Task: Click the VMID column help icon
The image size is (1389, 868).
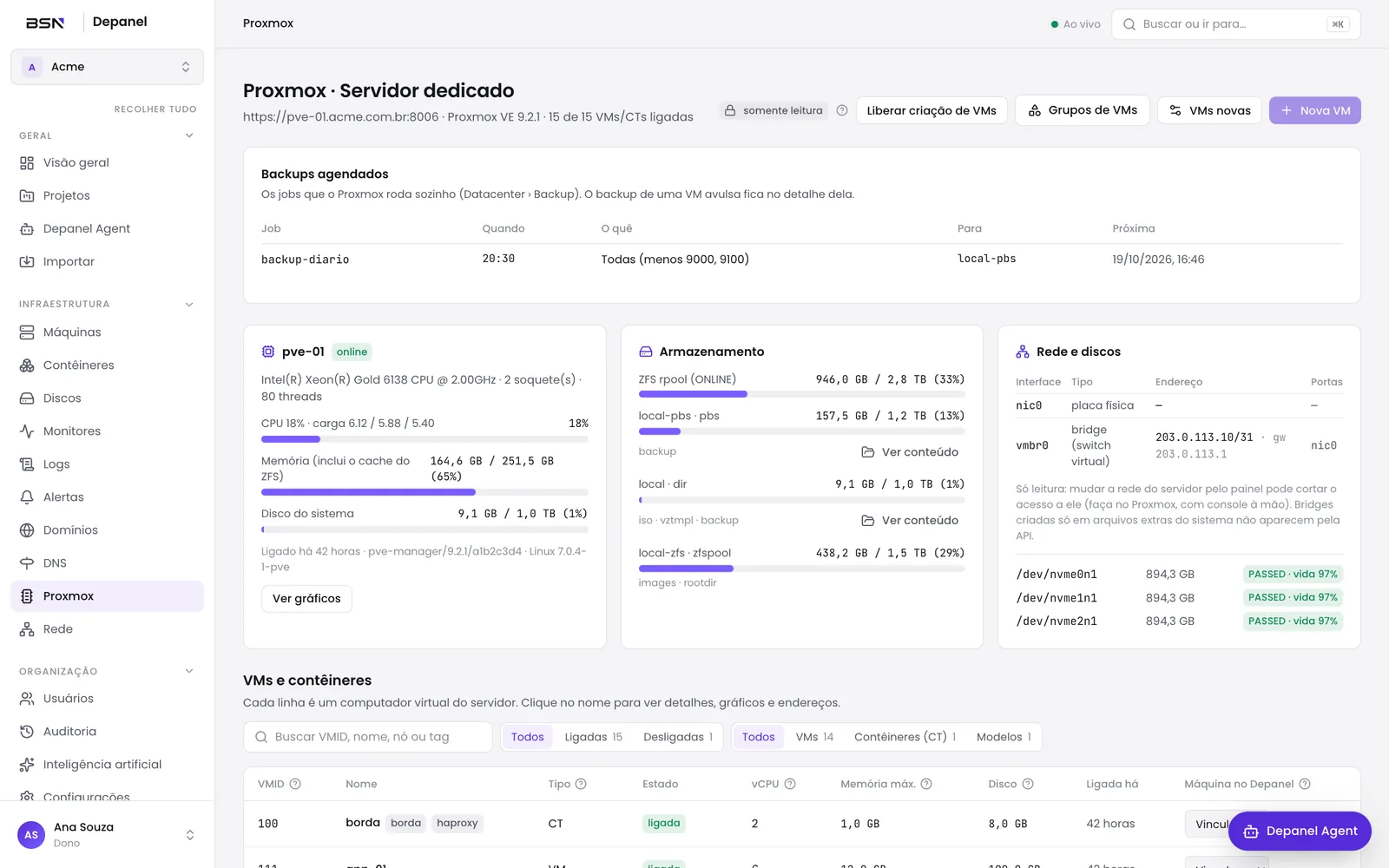Action: (295, 784)
